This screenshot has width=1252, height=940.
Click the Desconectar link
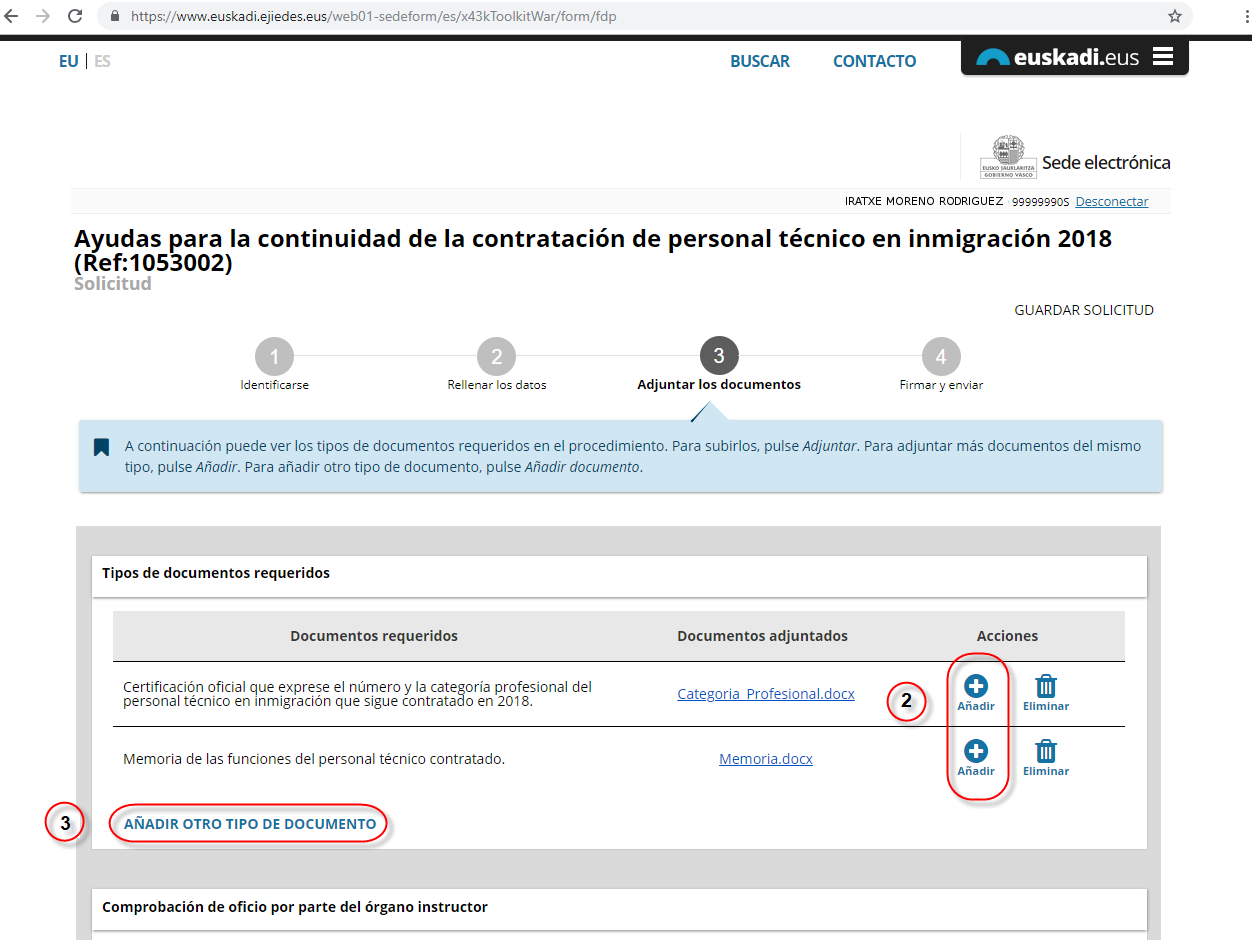coord(1111,202)
